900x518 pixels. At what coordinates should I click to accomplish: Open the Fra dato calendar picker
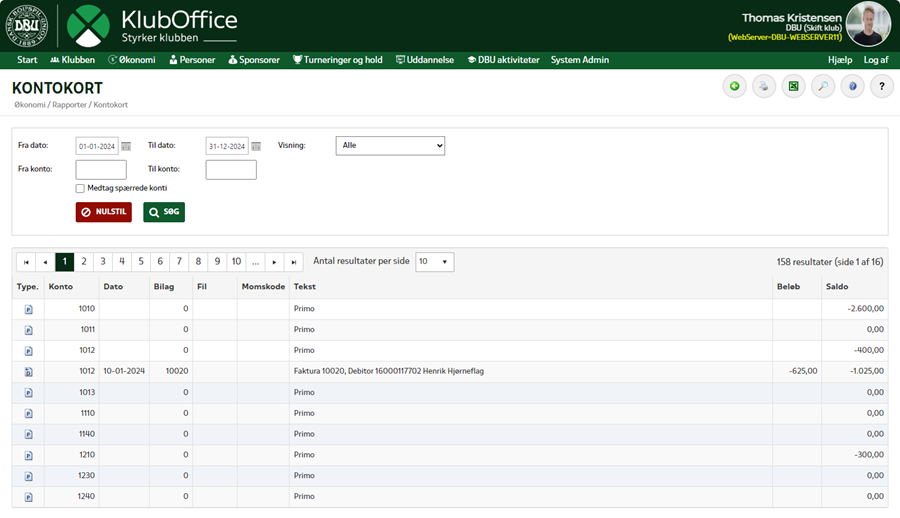click(126, 146)
